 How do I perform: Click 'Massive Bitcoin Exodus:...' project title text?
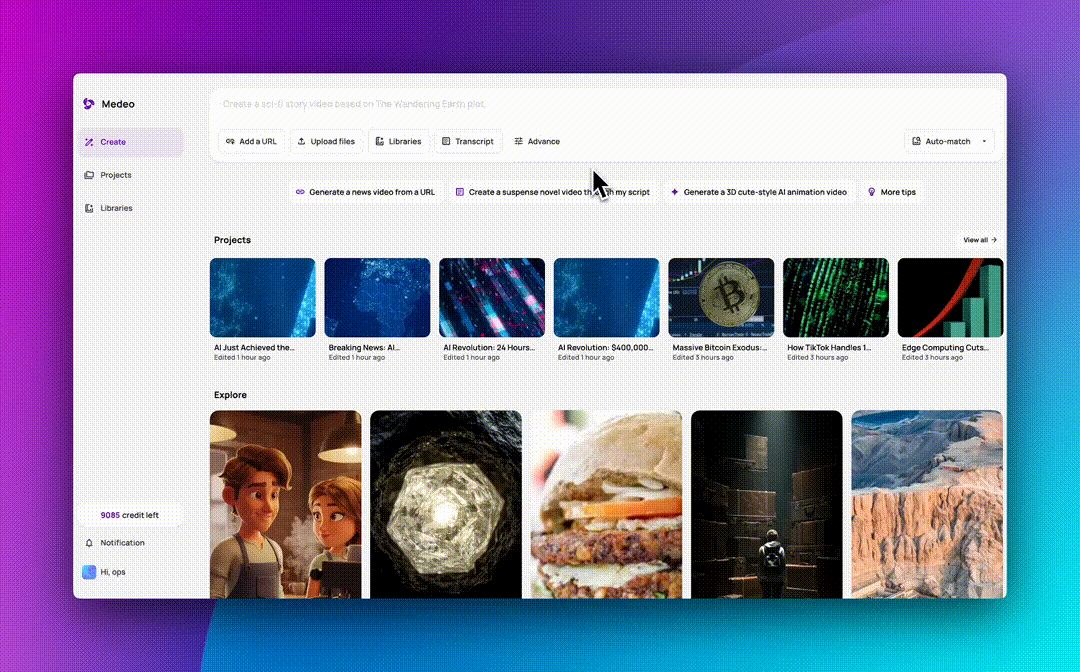tap(720, 348)
